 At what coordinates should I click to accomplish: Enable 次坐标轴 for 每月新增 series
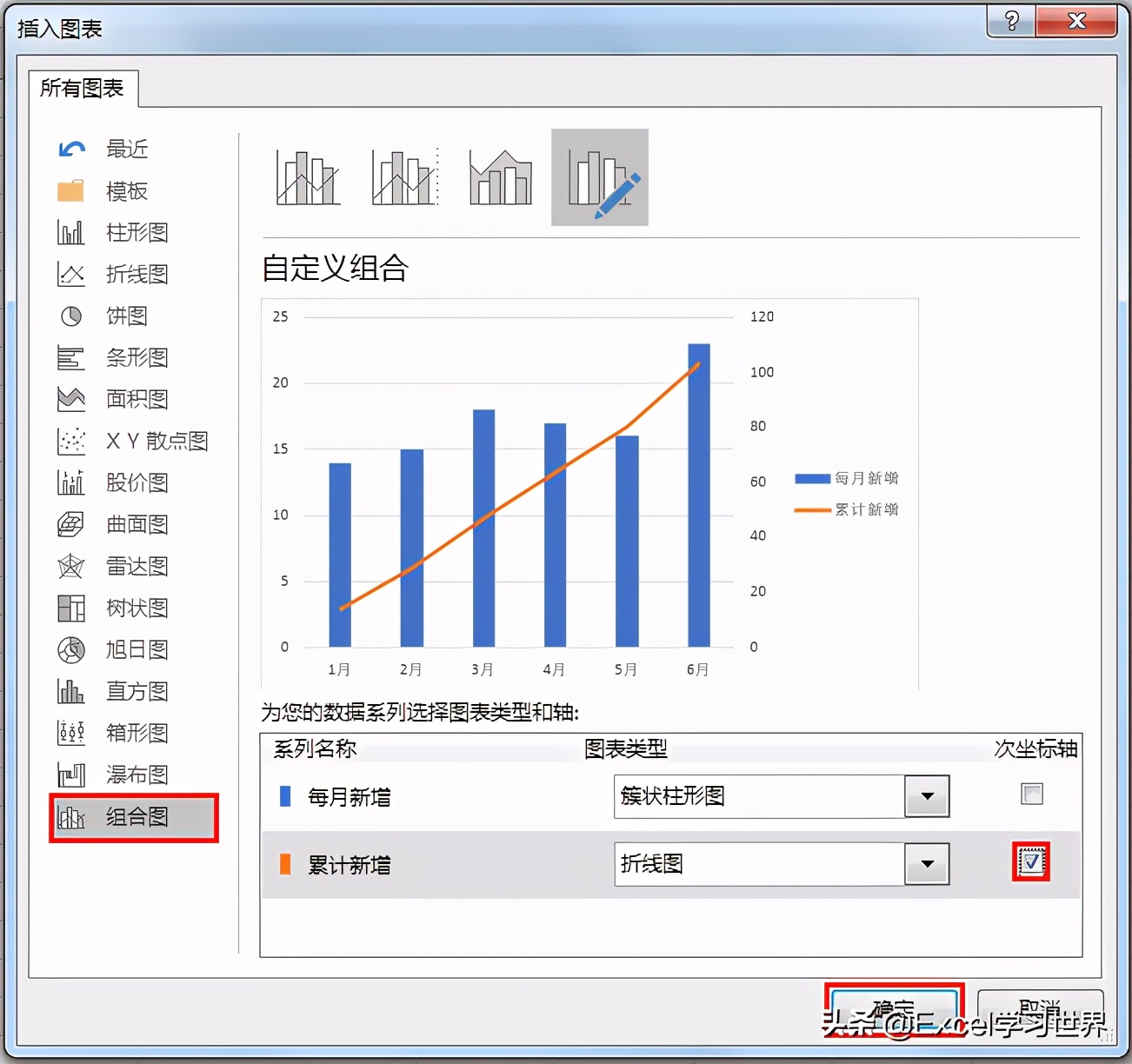(1031, 795)
